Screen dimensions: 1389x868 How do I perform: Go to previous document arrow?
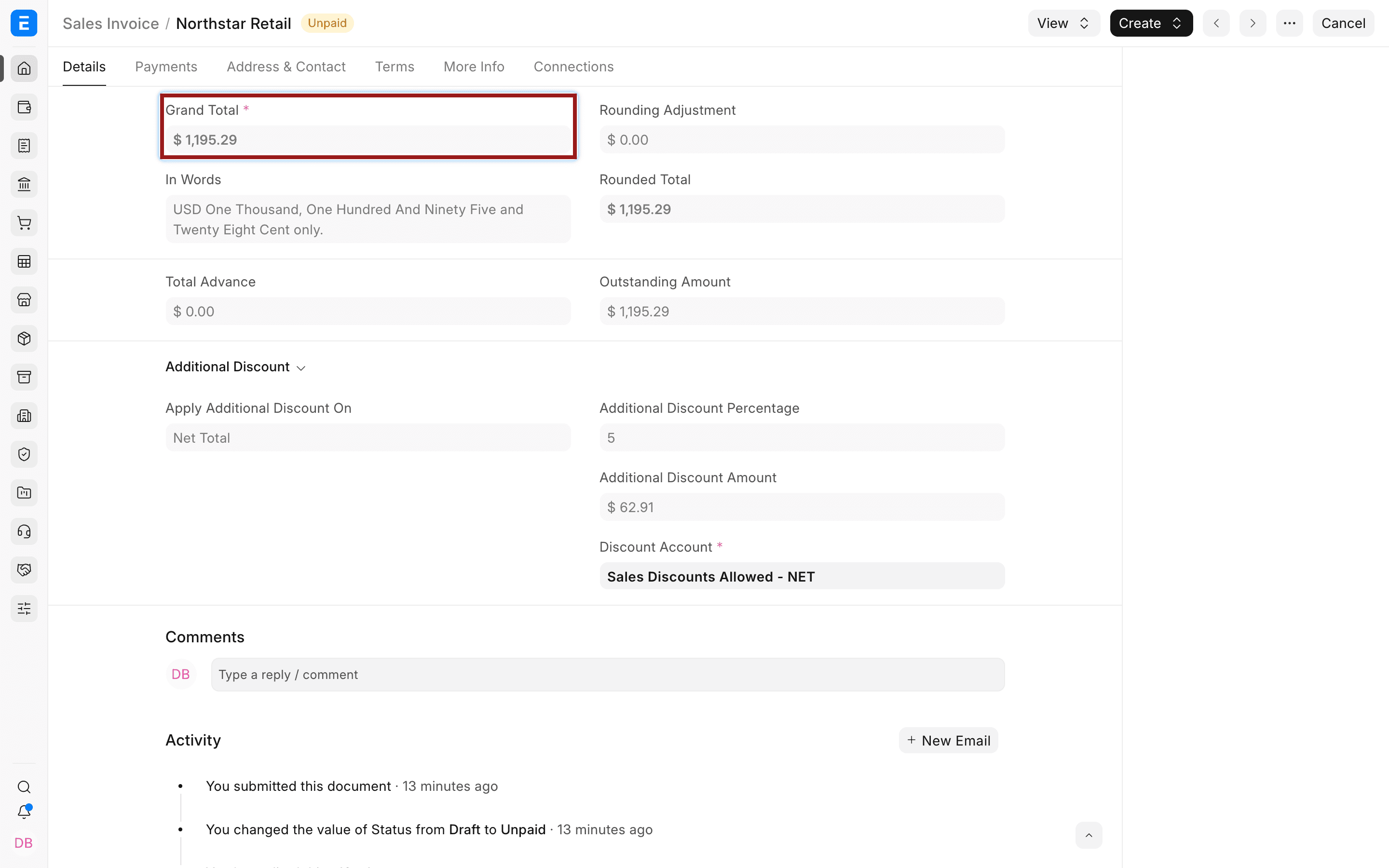(1216, 23)
